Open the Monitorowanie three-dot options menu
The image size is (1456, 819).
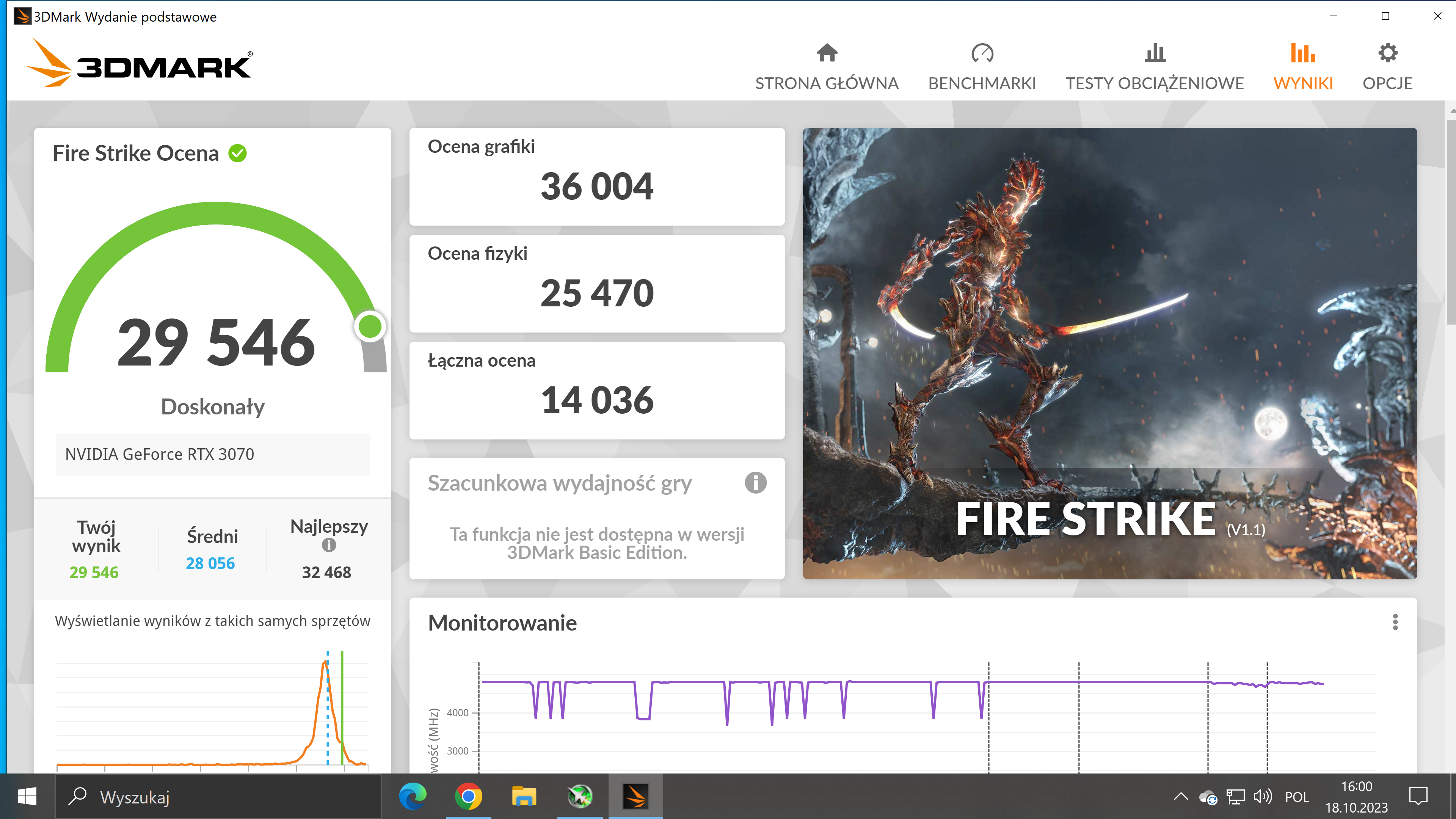1395,622
